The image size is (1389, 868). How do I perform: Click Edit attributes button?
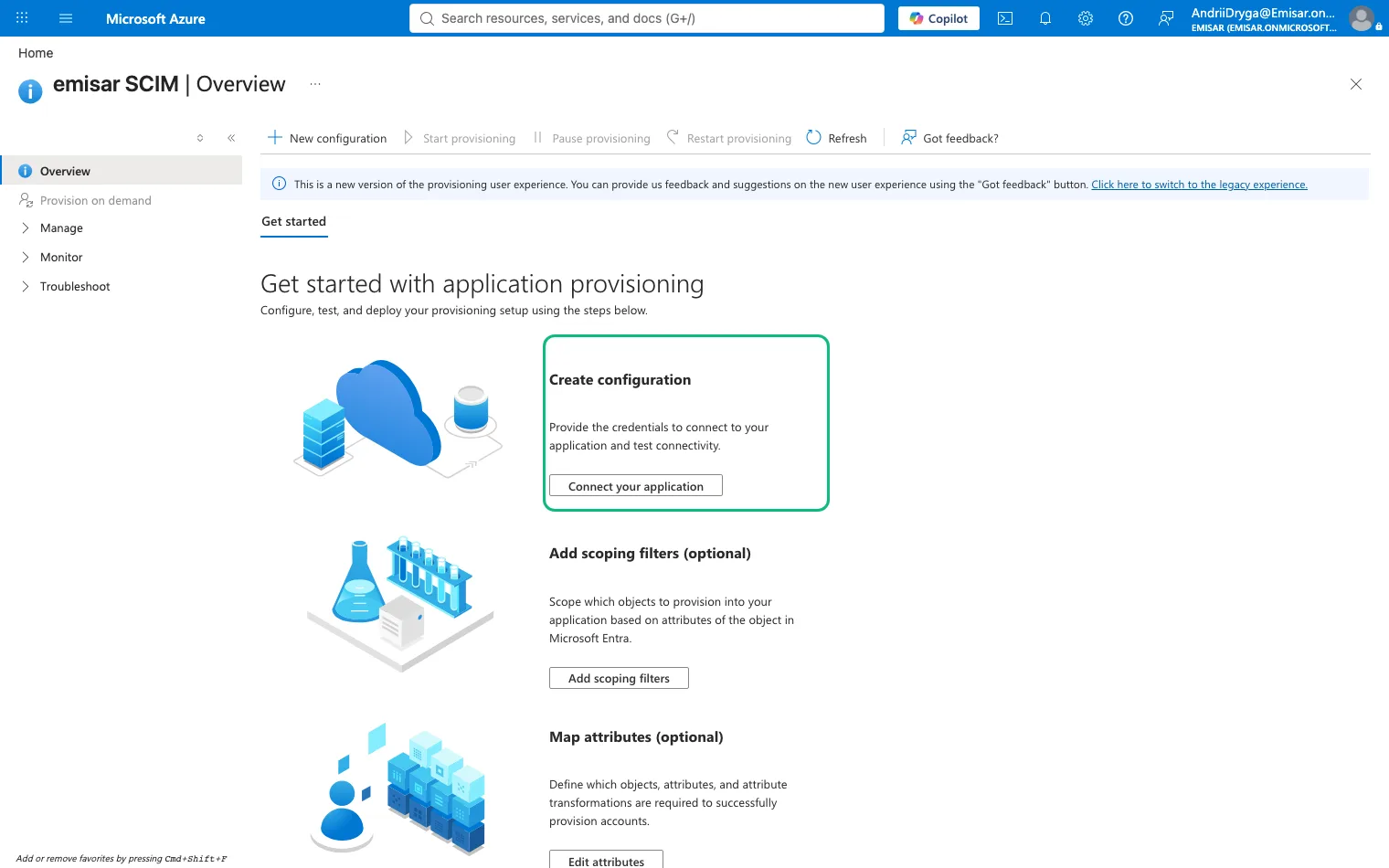606,861
